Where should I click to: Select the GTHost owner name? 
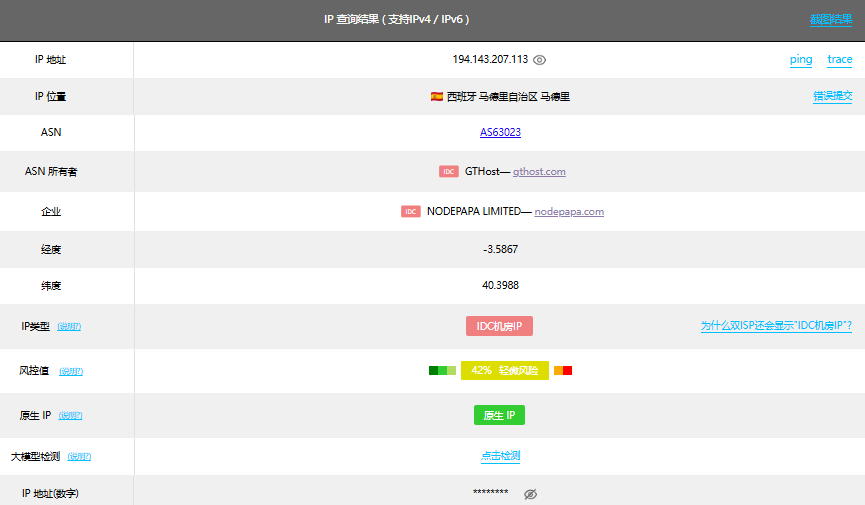tap(482, 172)
